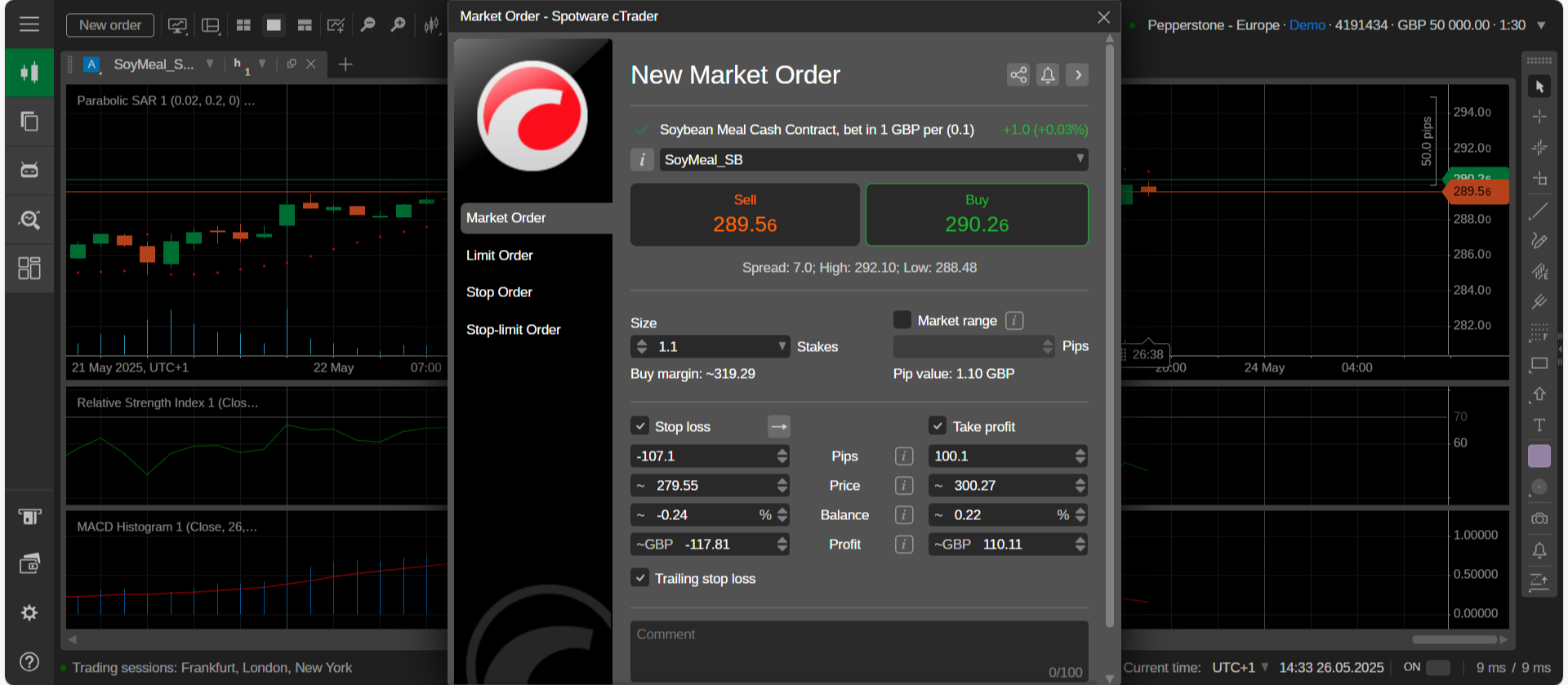1568x685 pixels.
Task: Open the Analyze section in sidebar
Action: pos(29,219)
